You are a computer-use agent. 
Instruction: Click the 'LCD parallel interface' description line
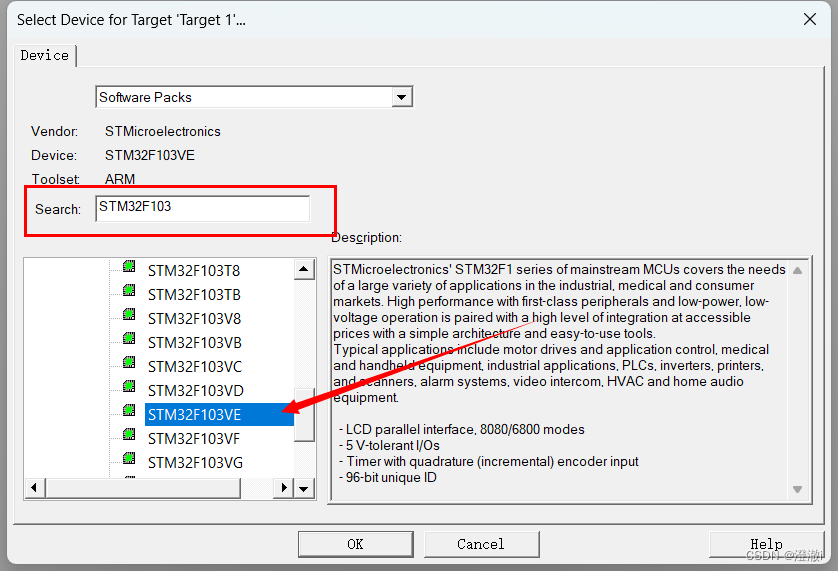click(462, 429)
